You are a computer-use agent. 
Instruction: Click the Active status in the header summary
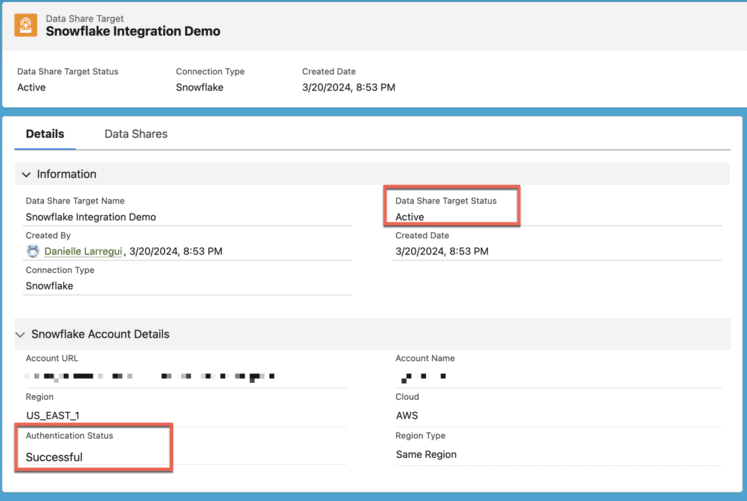pyautogui.click(x=31, y=88)
